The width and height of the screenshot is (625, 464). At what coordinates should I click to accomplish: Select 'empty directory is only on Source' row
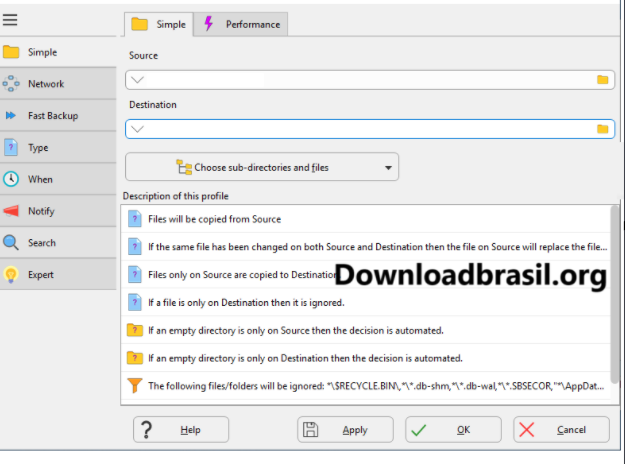(366, 330)
